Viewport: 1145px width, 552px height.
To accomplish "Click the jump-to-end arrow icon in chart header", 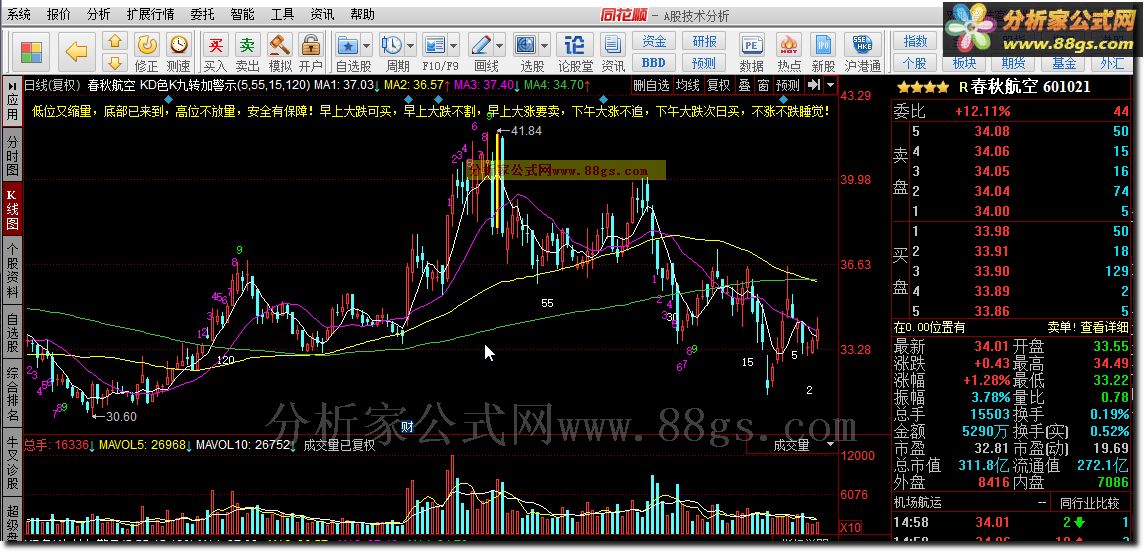I will coord(815,85).
